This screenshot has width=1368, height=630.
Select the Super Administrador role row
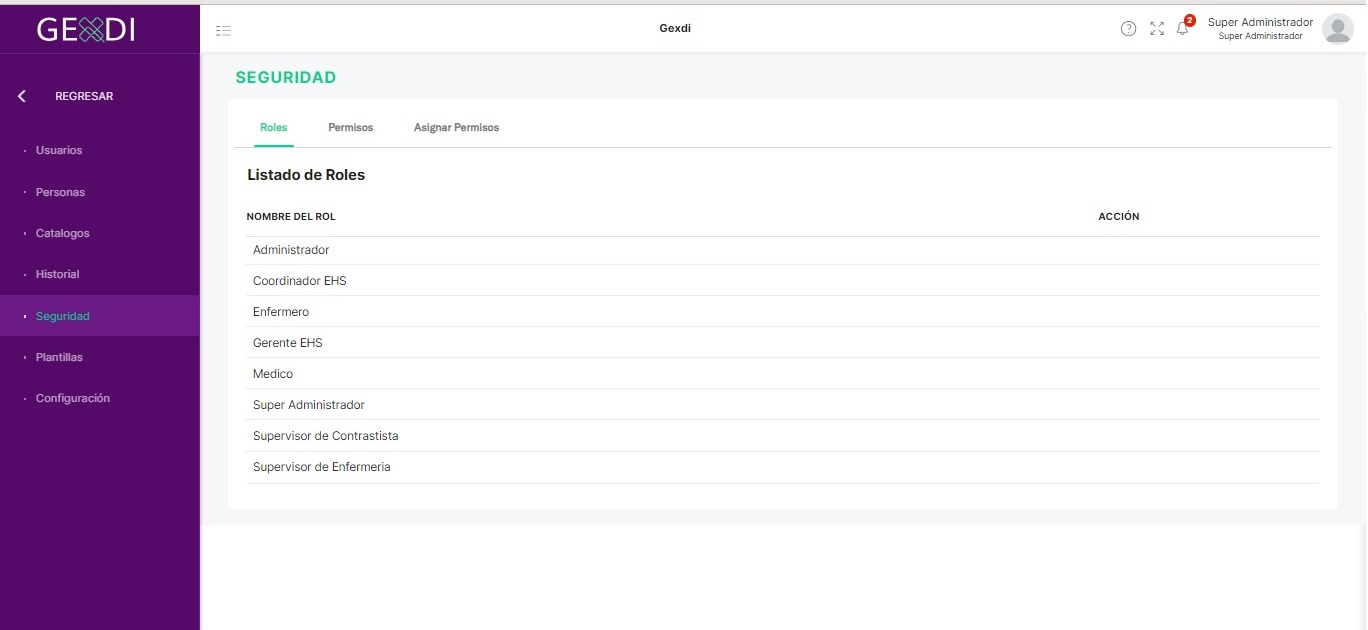click(x=782, y=405)
